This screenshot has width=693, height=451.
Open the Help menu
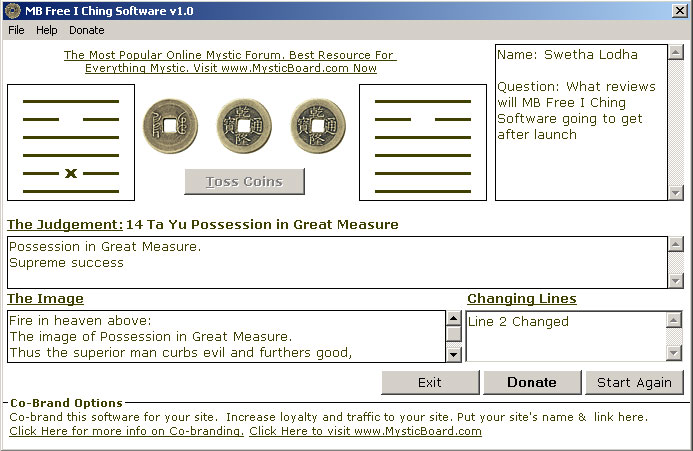tap(46, 30)
